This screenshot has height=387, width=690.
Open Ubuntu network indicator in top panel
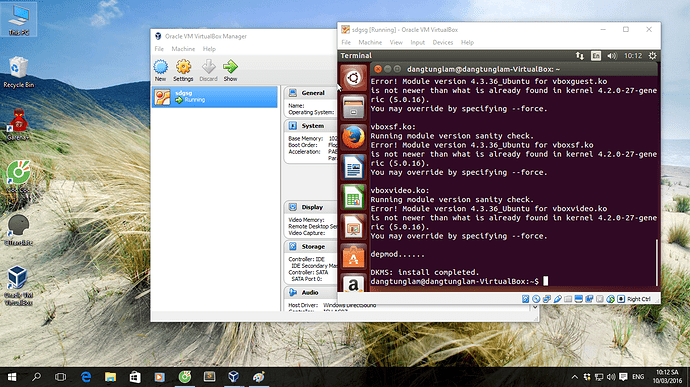pos(580,56)
